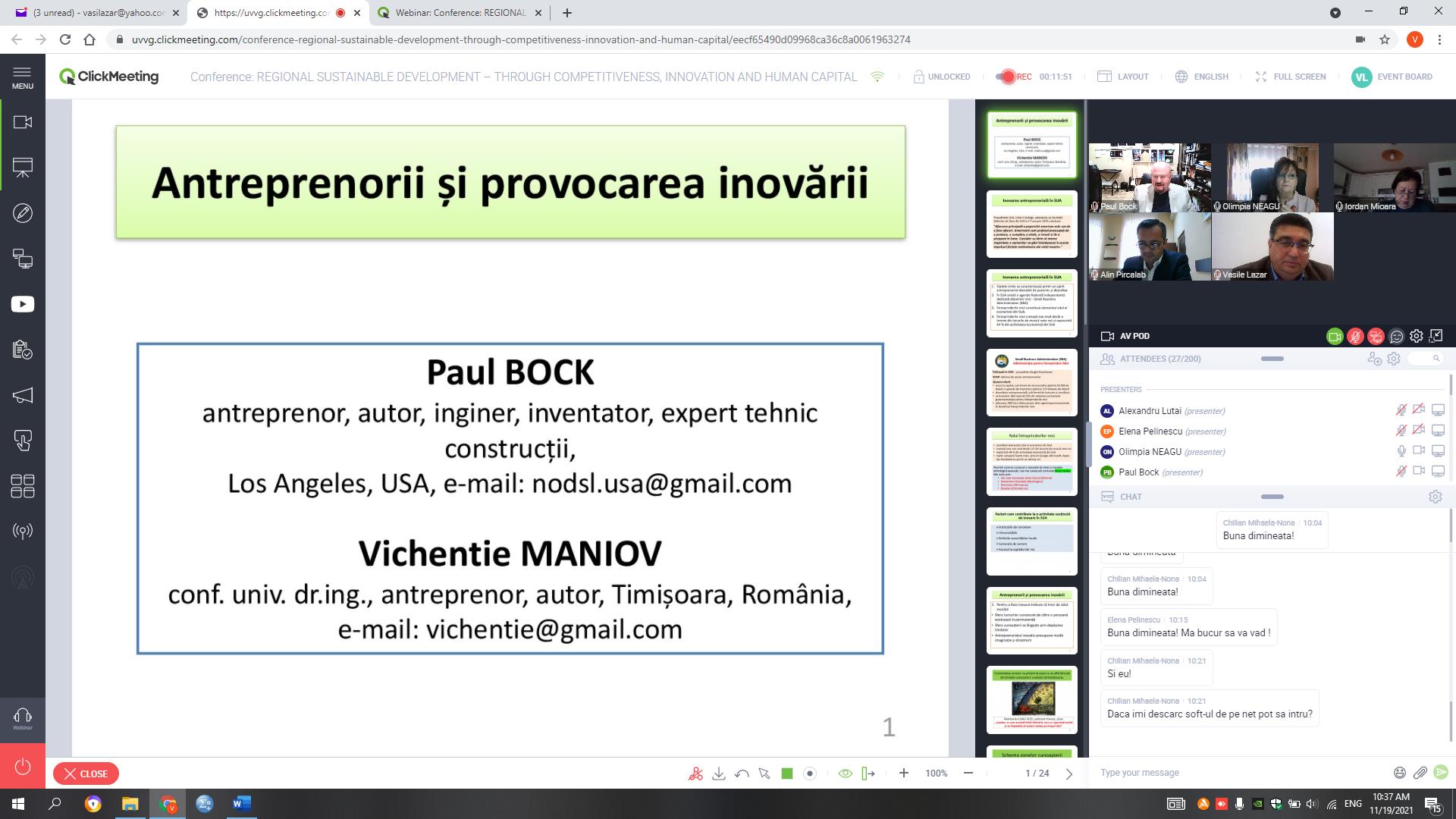The image size is (1456, 819).
Task: Close the presentation with the CLOSE button
Action: pyautogui.click(x=86, y=773)
